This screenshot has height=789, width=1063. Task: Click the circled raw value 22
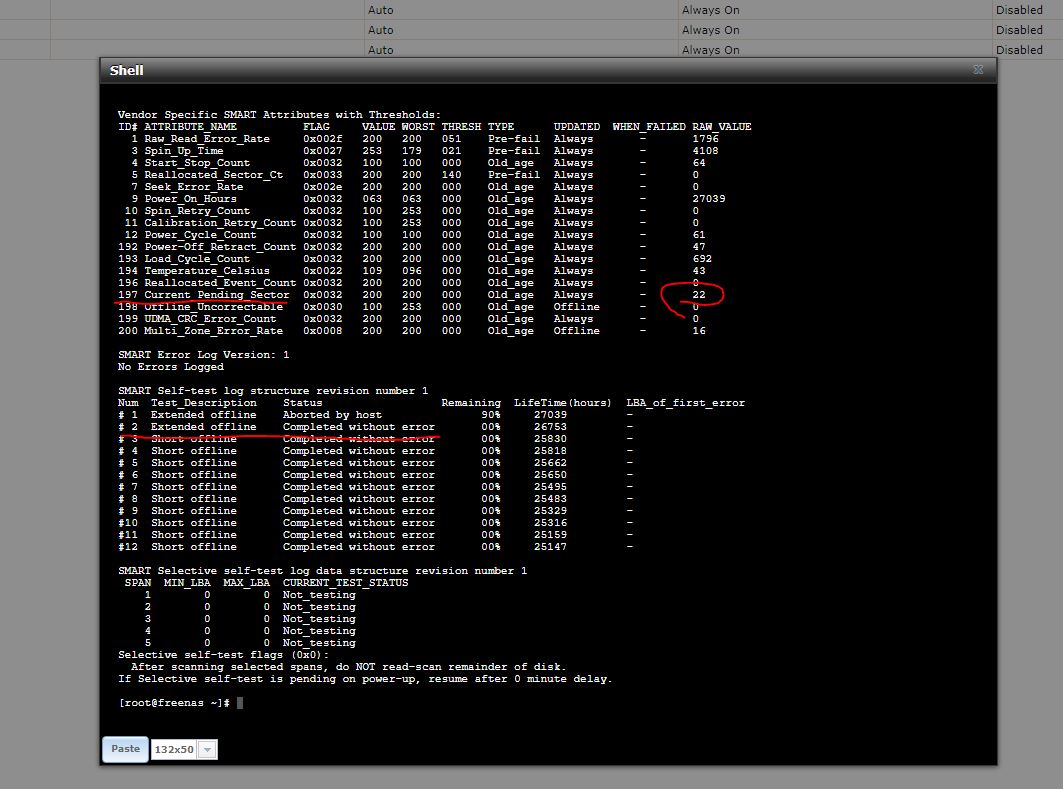pyautogui.click(x=699, y=295)
